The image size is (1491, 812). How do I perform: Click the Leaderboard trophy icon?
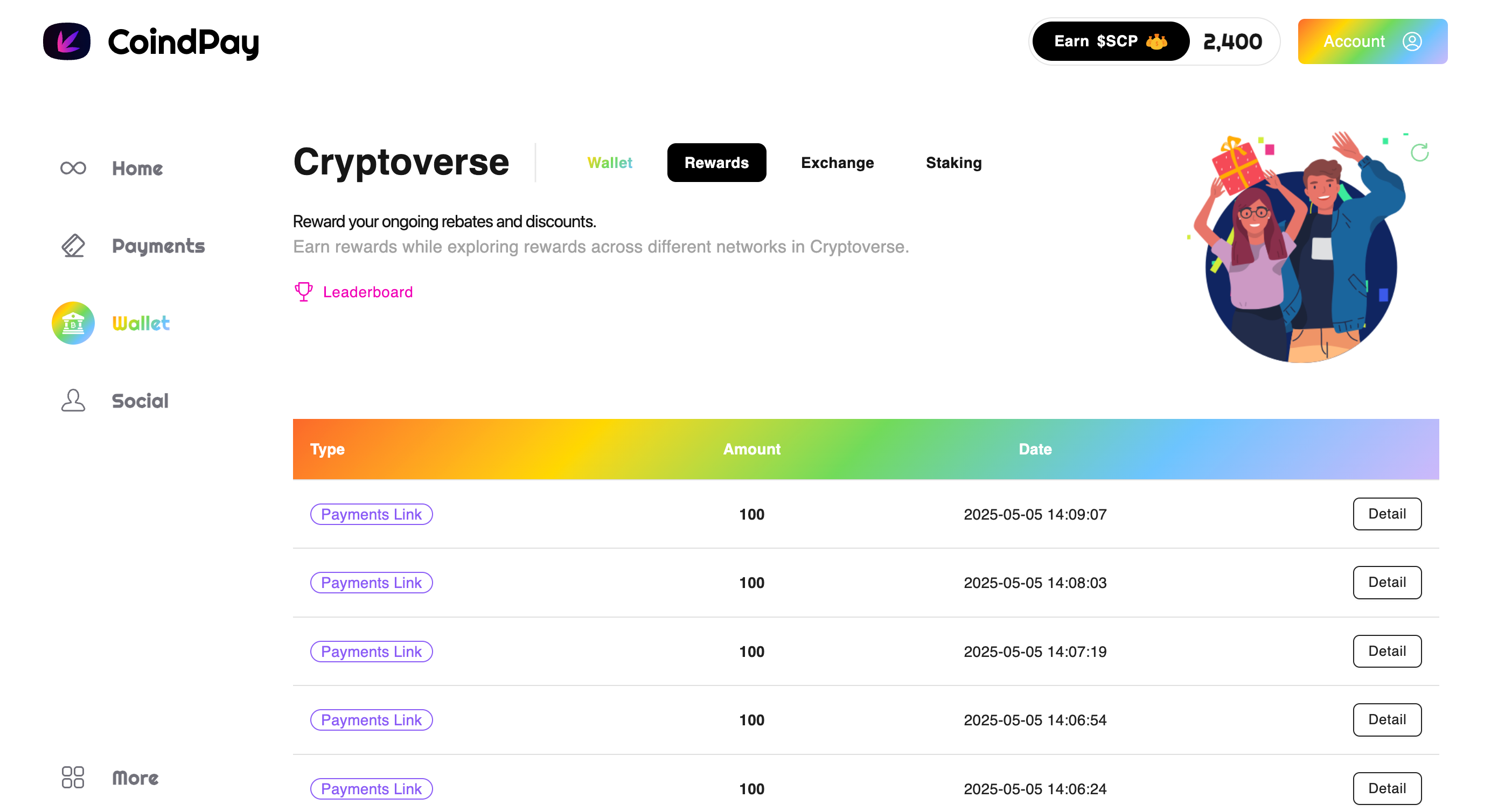[x=303, y=292]
